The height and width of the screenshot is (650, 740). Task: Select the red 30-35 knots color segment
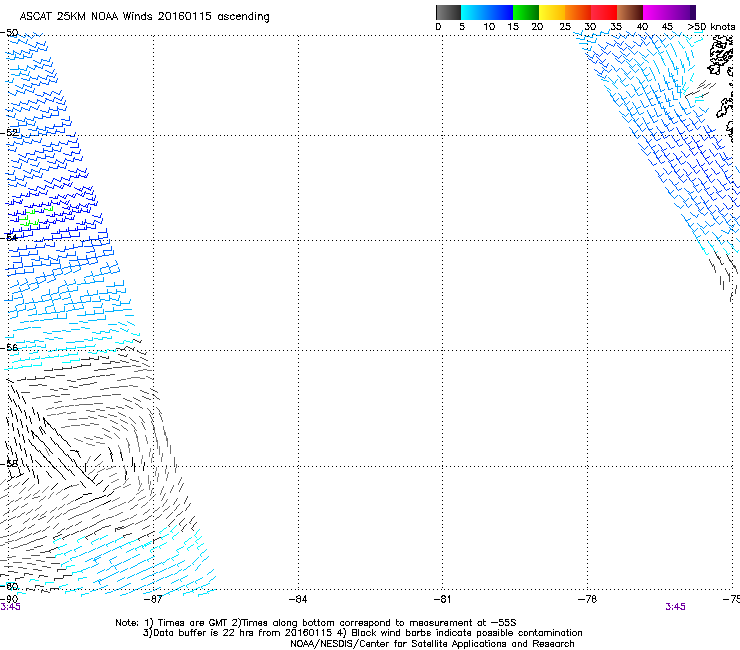(x=604, y=12)
